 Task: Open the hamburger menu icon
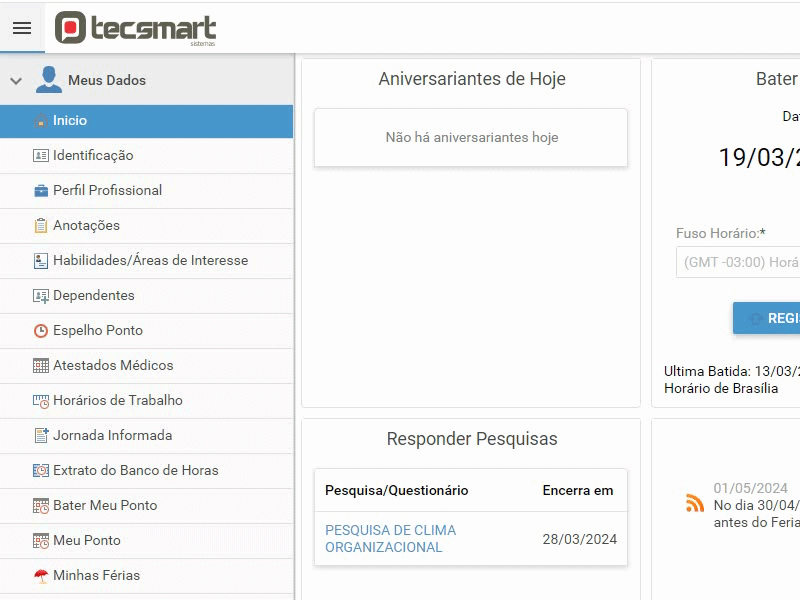22,28
